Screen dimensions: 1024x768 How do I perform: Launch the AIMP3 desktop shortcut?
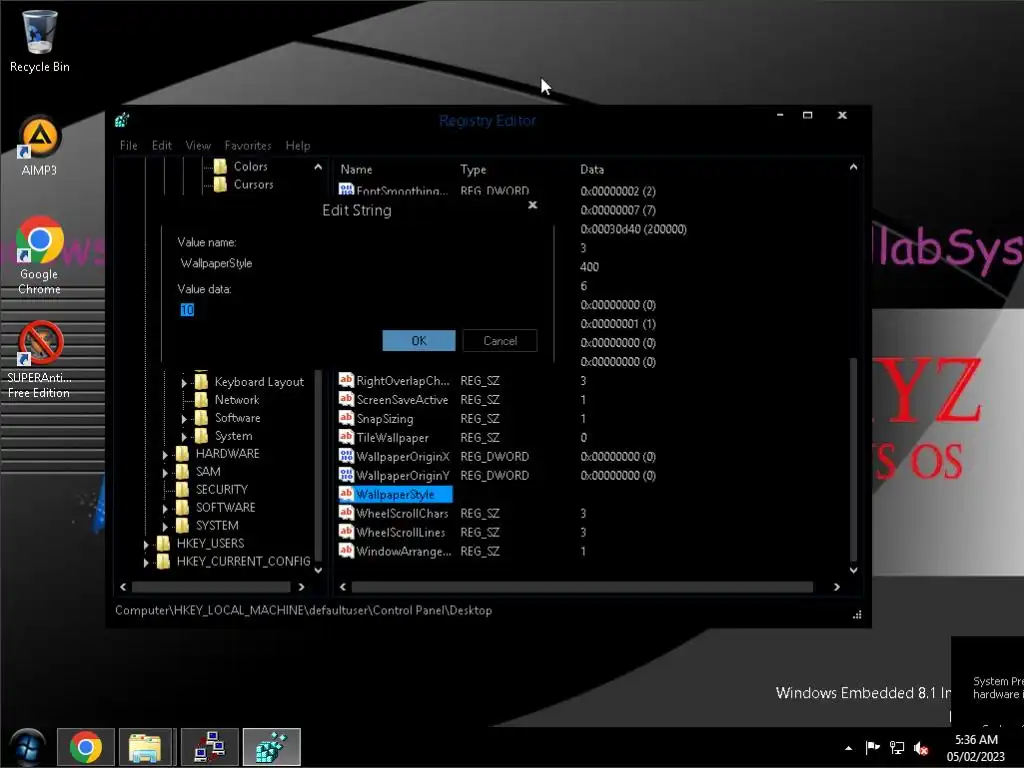point(39,146)
